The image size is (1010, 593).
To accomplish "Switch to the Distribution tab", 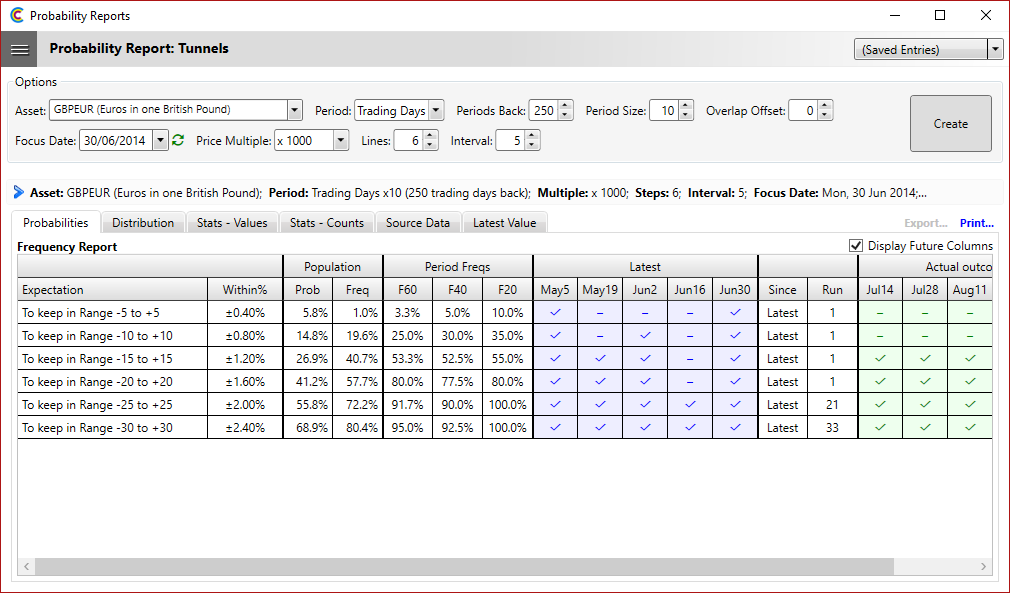I will tap(143, 223).
